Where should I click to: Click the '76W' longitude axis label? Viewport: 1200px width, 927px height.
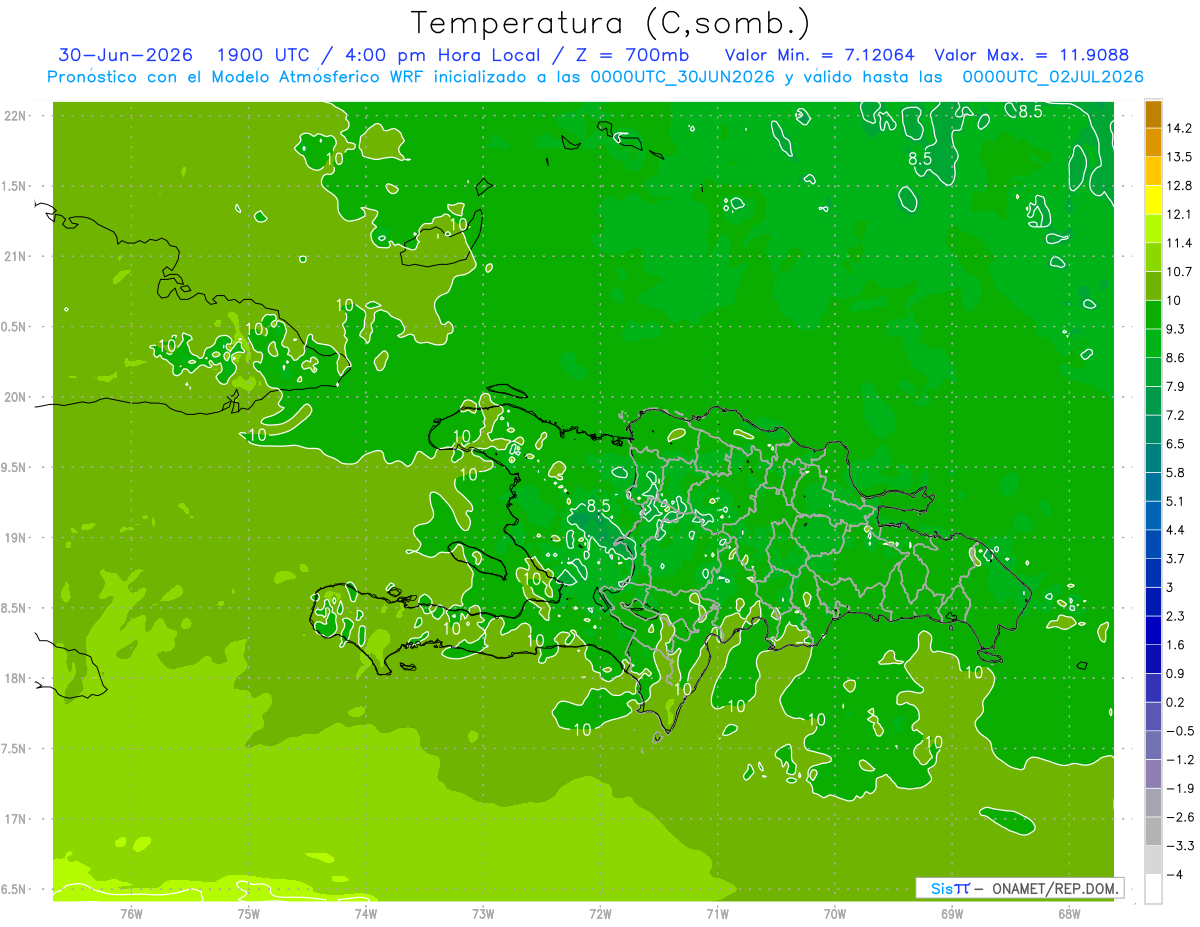[x=131, y=913]
